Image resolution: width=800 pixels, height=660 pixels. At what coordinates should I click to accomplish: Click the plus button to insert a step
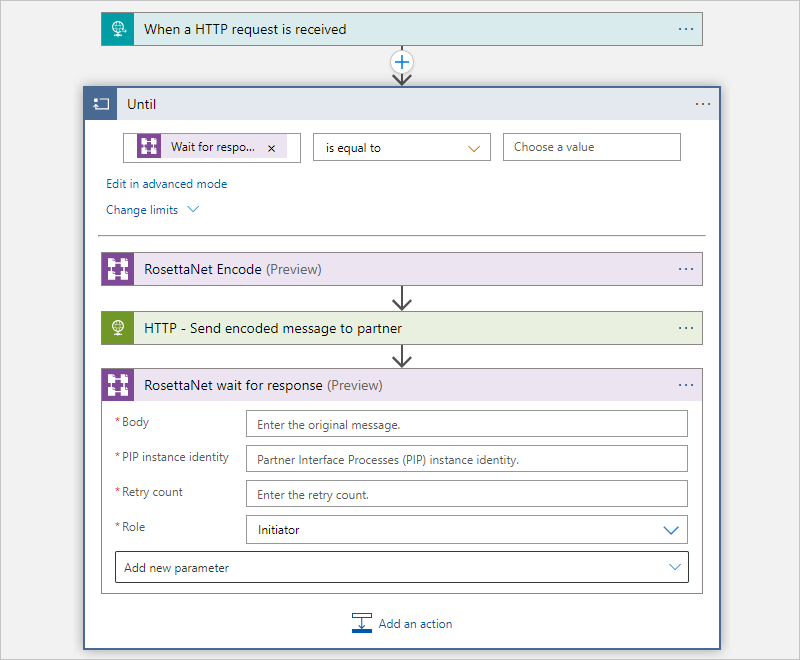point(402,62)
